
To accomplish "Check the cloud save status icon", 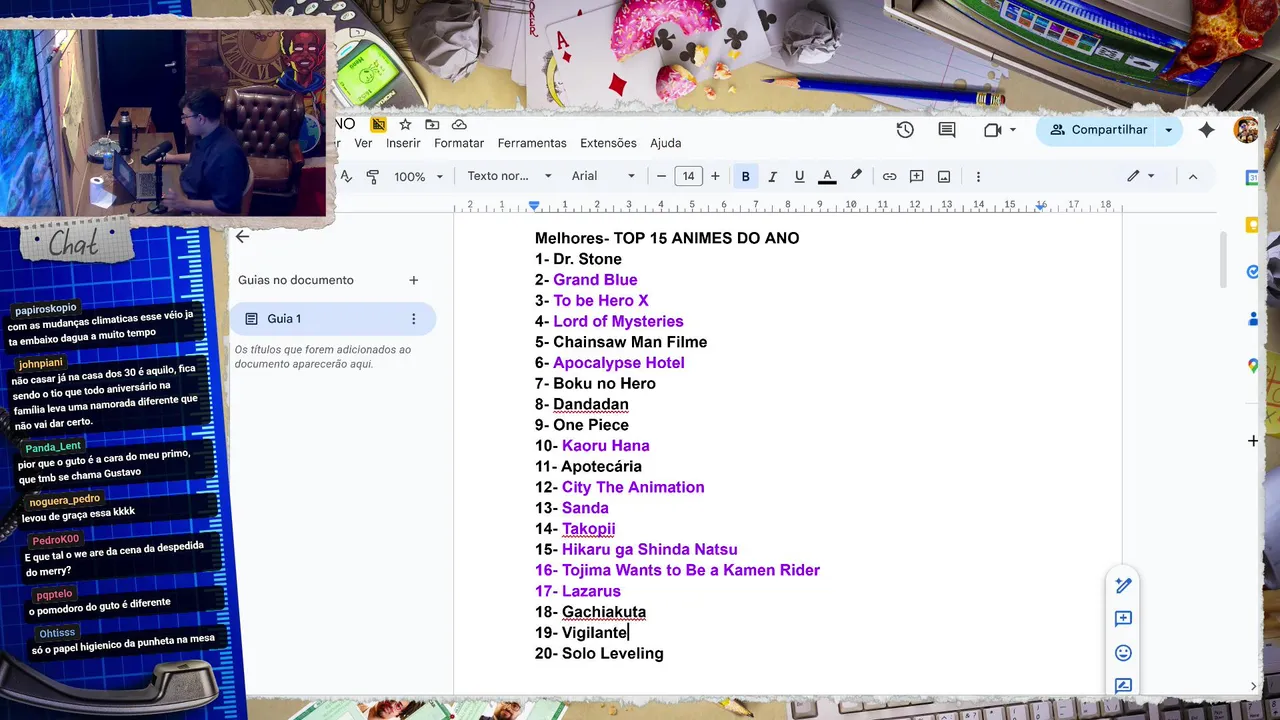I will [459, 124].
